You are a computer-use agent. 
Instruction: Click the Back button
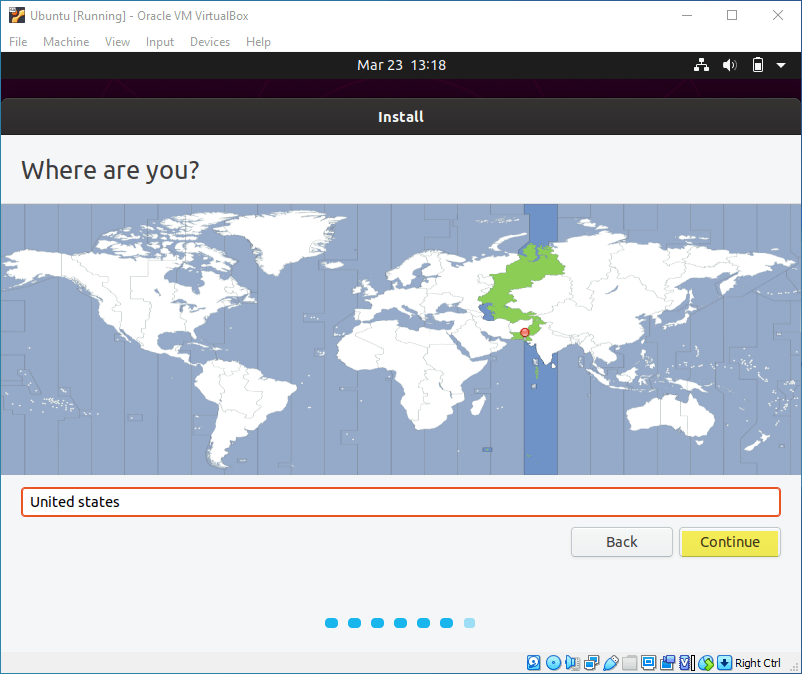click(621, 542)
